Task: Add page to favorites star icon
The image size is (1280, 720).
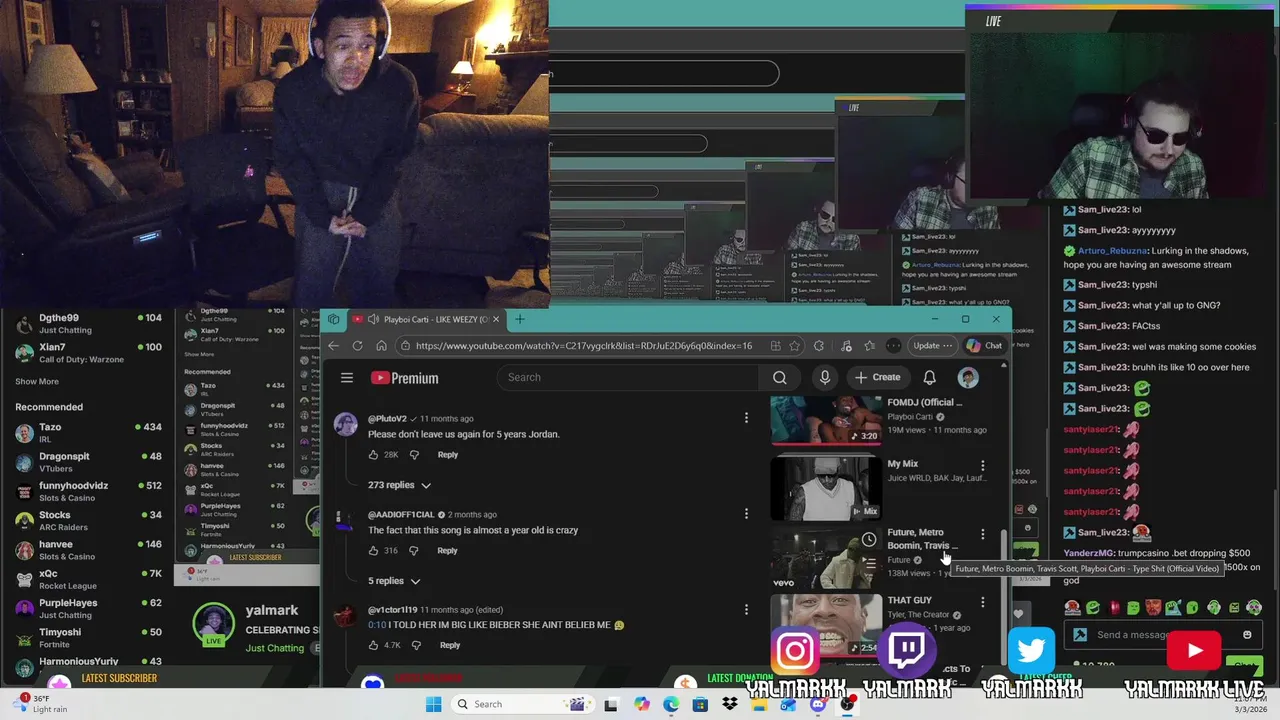Action: (x=794, y=346)
